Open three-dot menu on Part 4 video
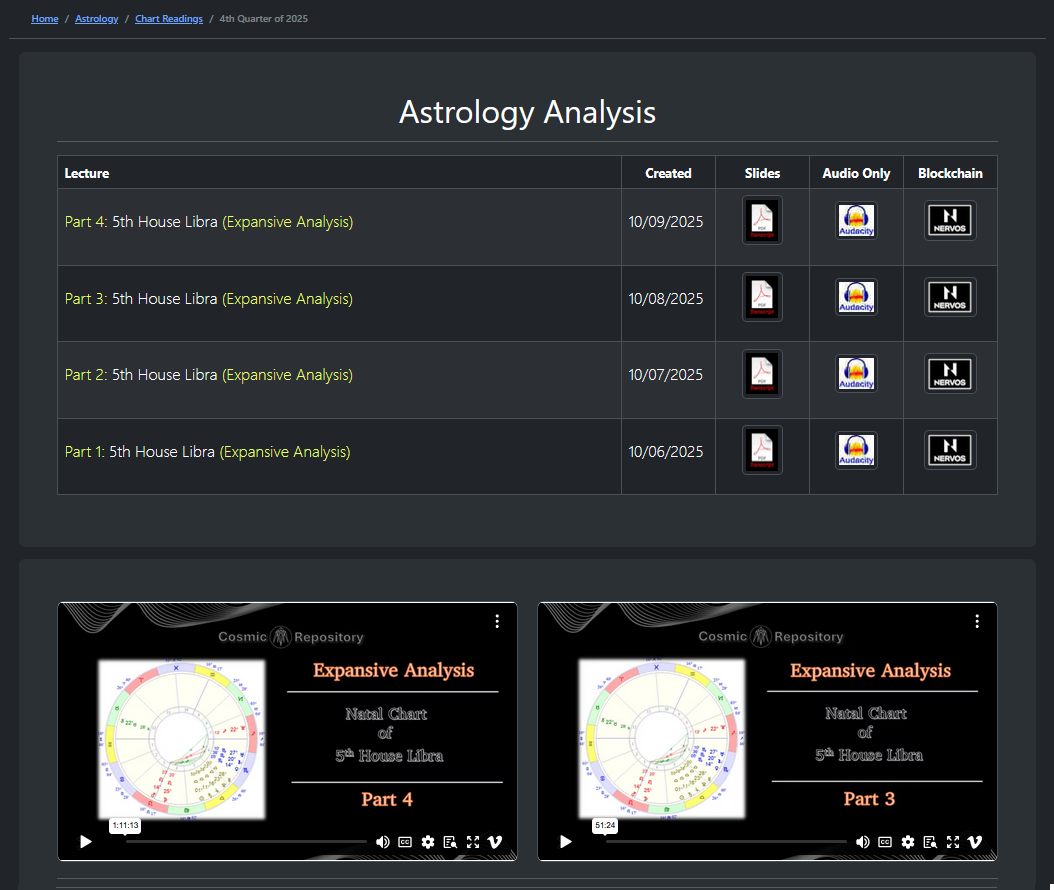 coord(497,621)
